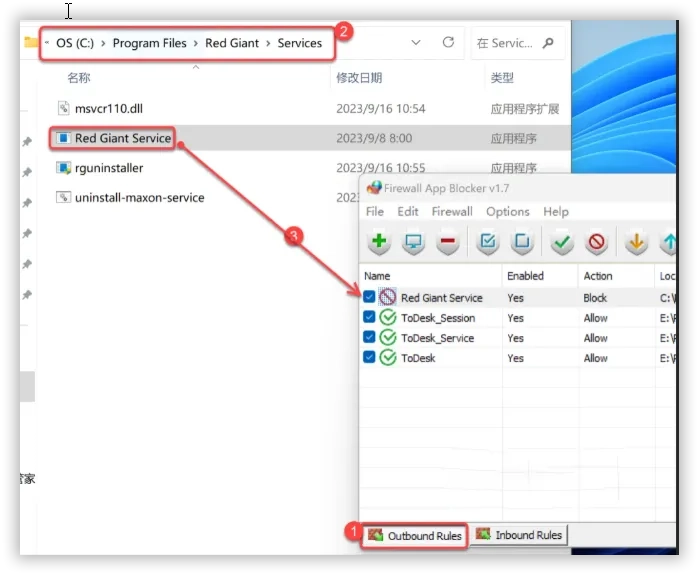699x575 pixels.
Task: Sort files by the 类型 column header
Action: click(502, 78)
